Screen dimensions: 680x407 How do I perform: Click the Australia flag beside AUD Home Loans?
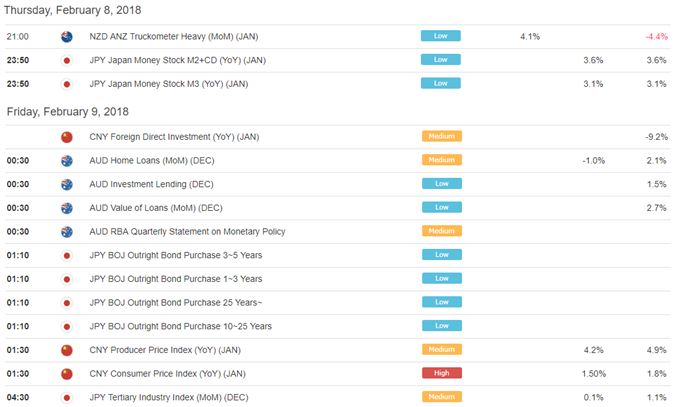[x=66, y=161]
